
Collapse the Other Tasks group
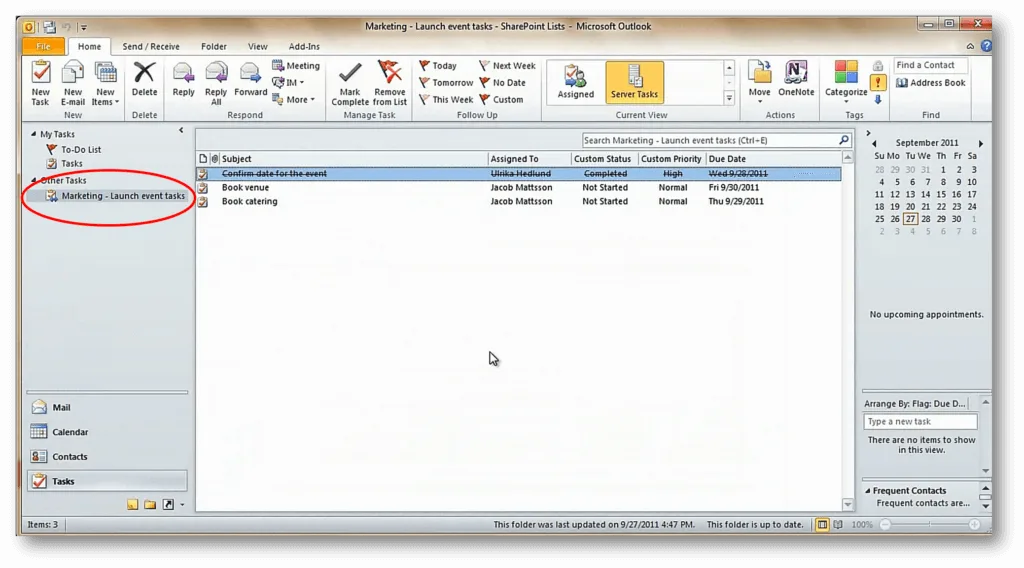[x=34, y=180]
